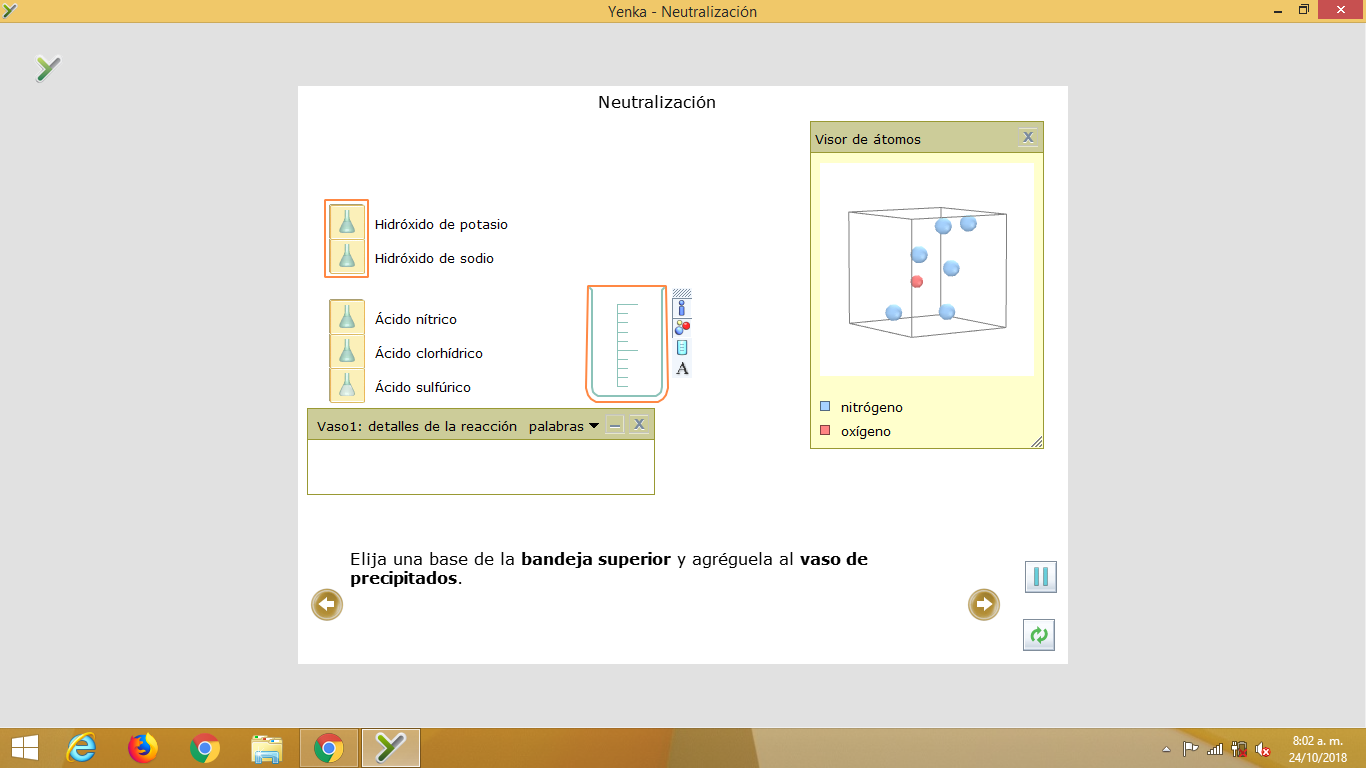
Task: Launch Firefox from the taskbar
Action: (143, 748)
